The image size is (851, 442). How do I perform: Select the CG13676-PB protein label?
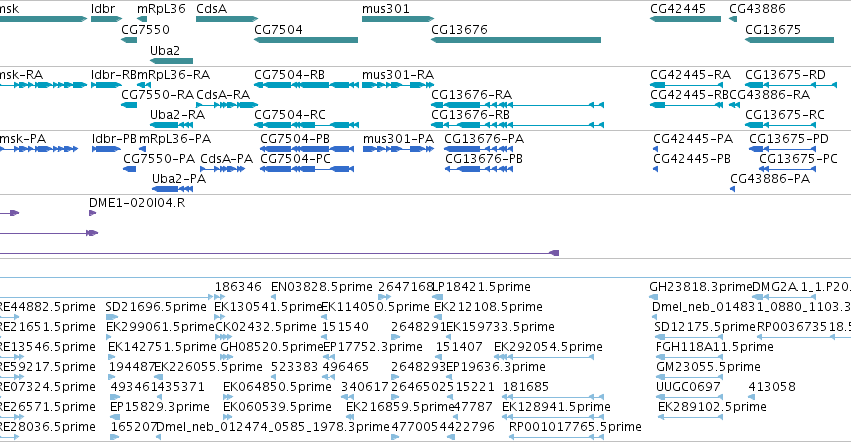pos(484,159)
